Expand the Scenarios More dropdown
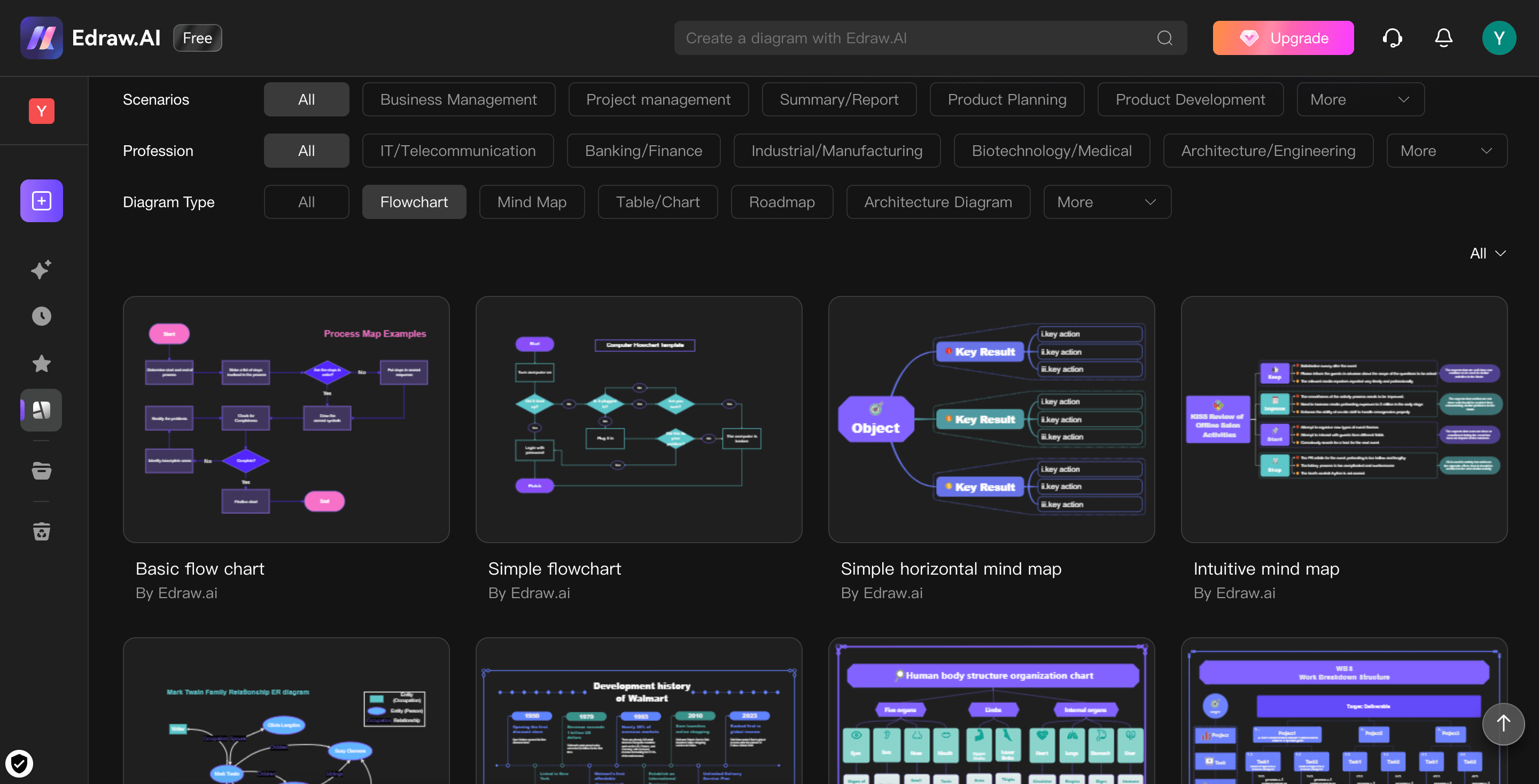The image size is (1539, 784). tap(1361, 99)
